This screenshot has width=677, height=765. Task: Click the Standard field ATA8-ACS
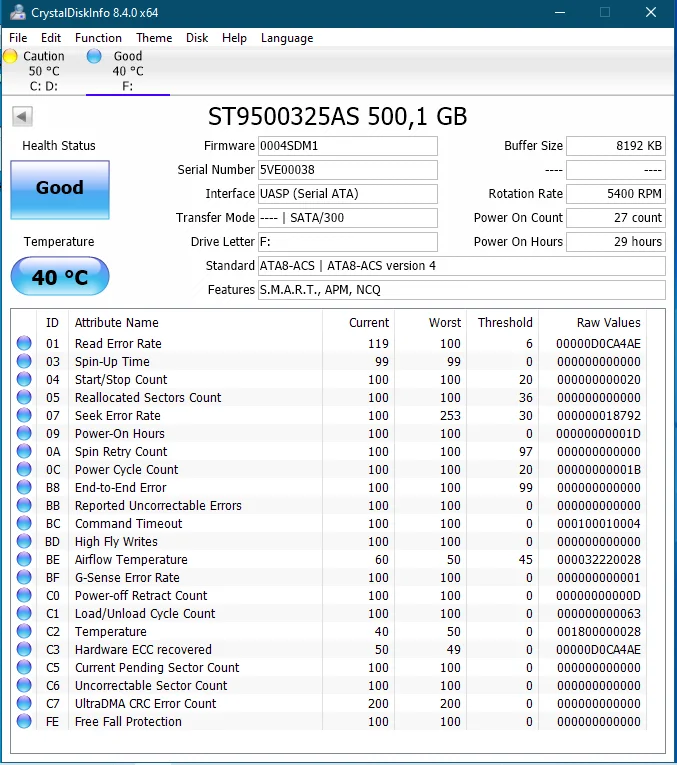tap(461, 266)
